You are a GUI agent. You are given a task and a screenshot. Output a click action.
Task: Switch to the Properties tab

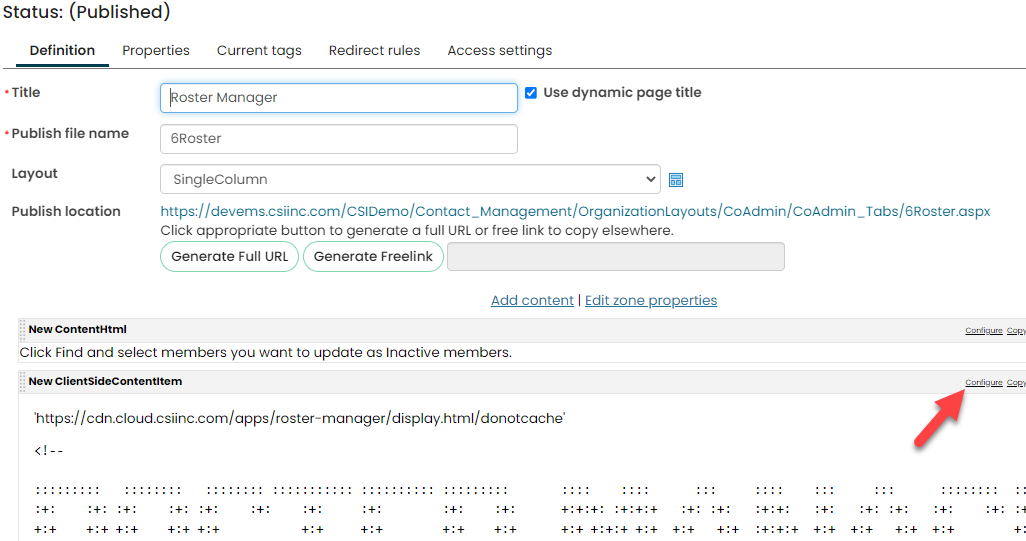point(156,50)
